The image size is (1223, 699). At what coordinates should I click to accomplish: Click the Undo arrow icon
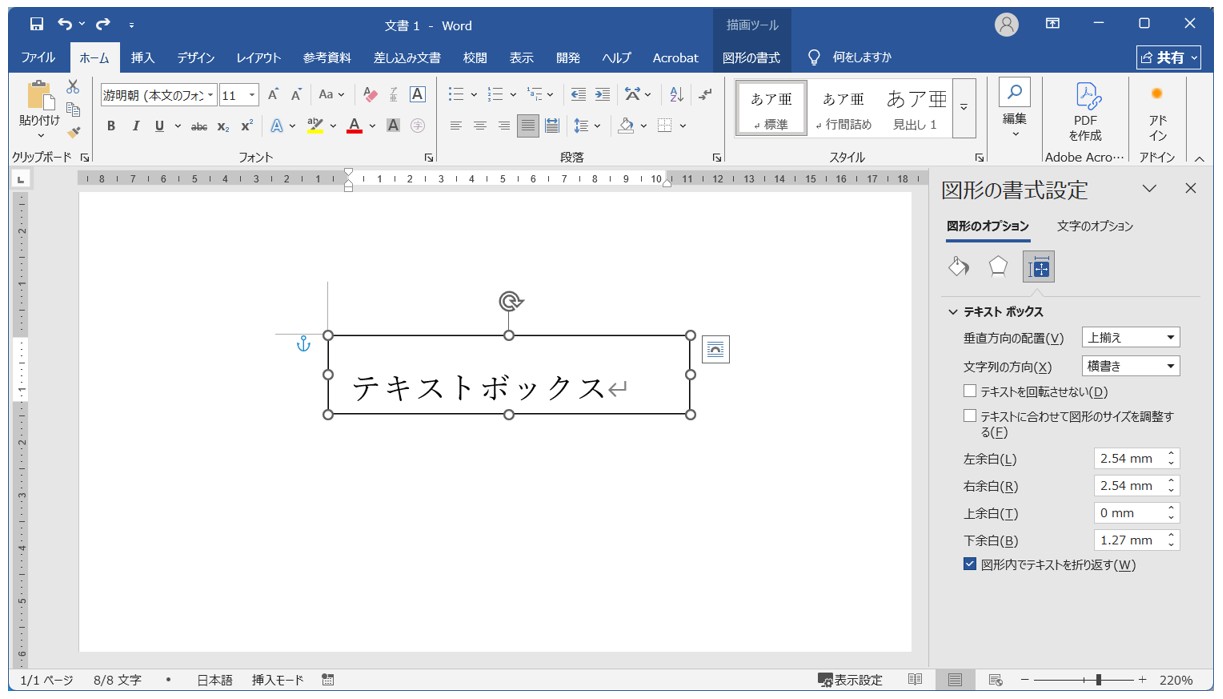click(x=66, y=23)
